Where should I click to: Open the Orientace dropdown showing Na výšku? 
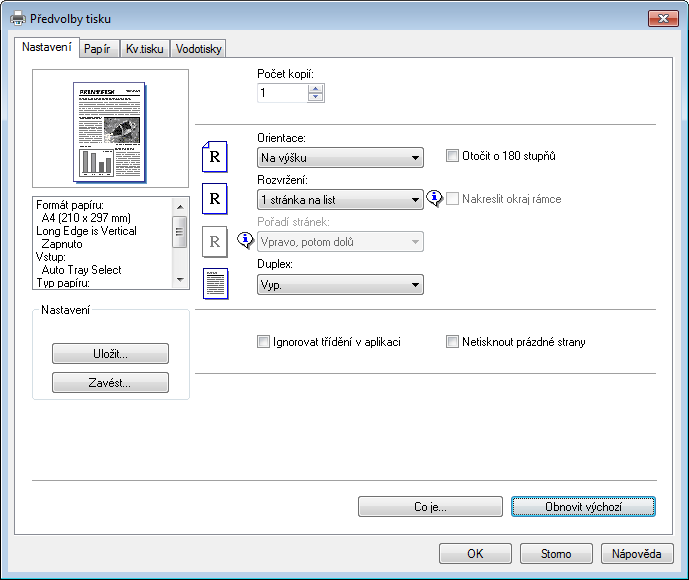point(340,157)
